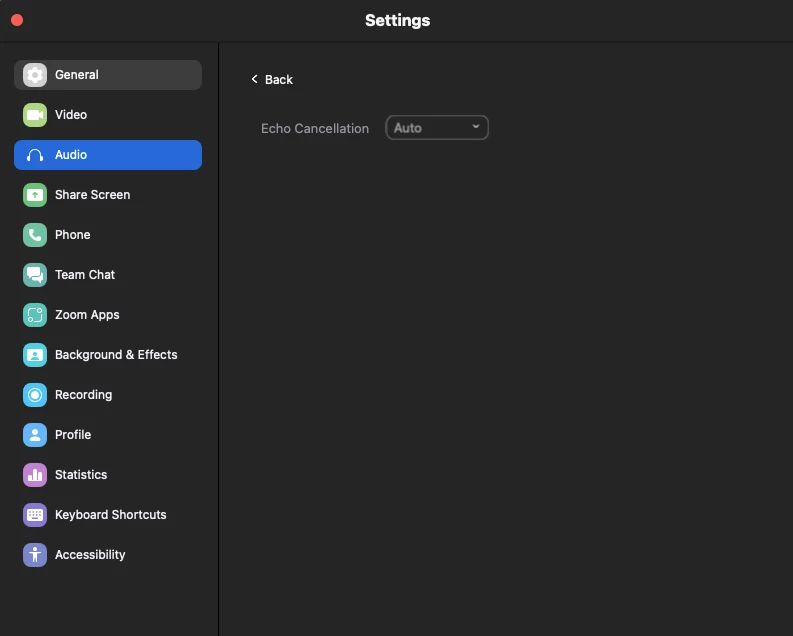
Task: Click the Share Screen icon
Action: [x=35, y=195]
